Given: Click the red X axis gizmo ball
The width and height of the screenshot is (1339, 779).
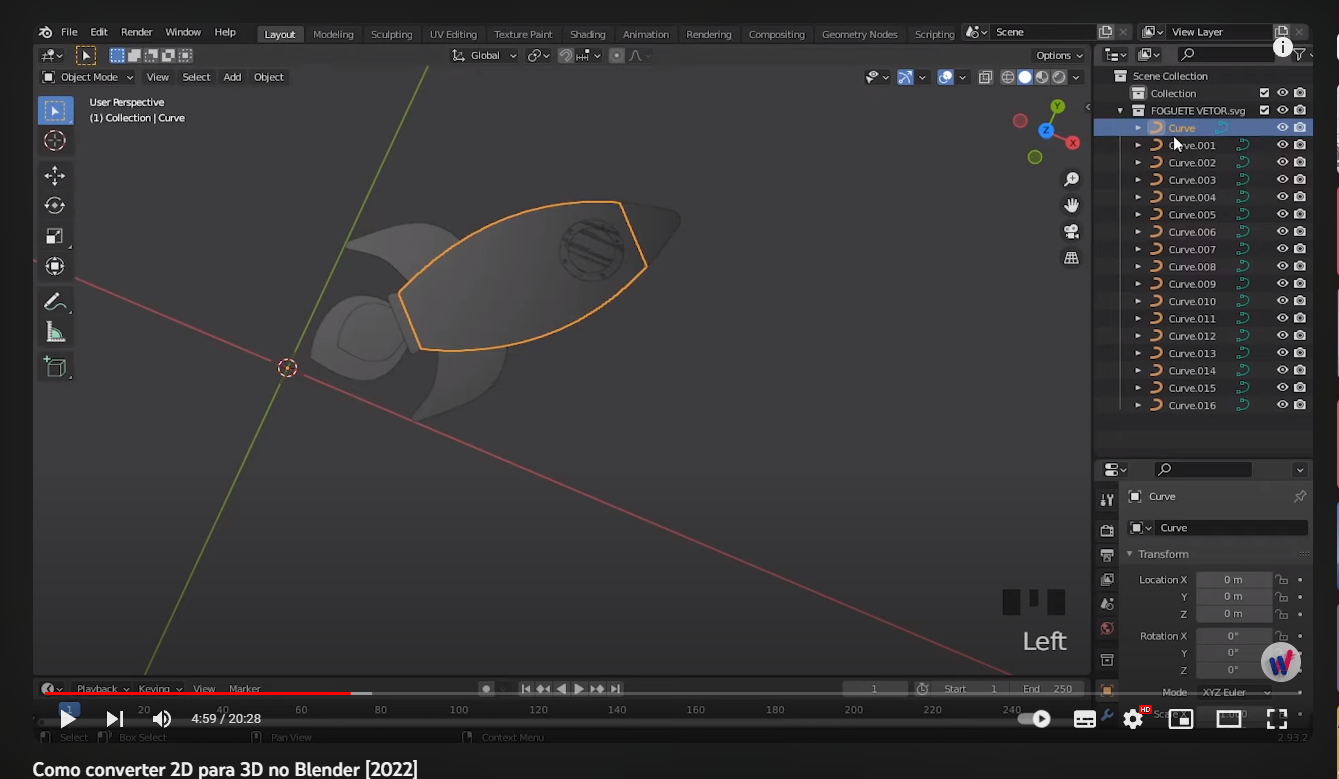Looking at the screenshot, I should (x=1073, y=143).
